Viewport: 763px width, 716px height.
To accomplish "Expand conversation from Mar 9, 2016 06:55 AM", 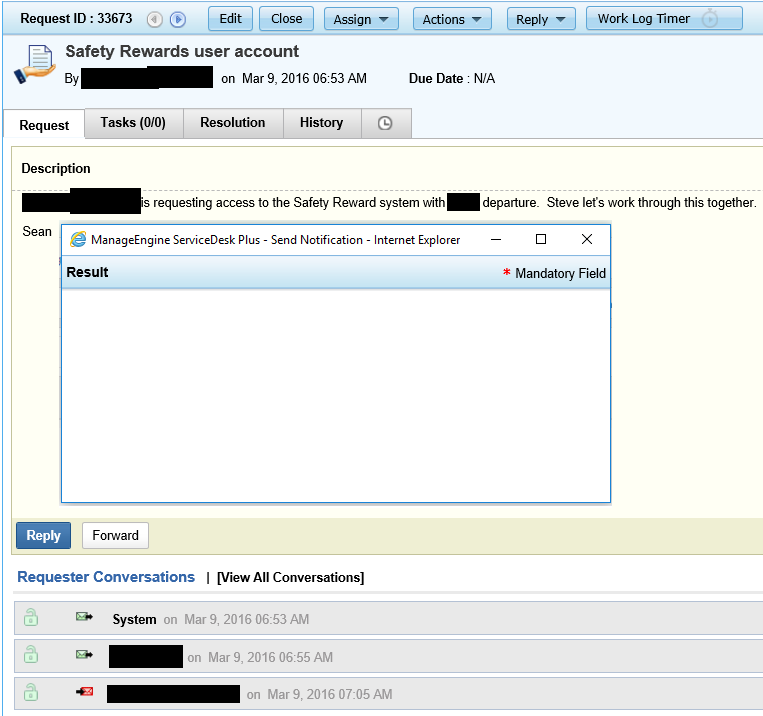I will click(x=388, y=656).
